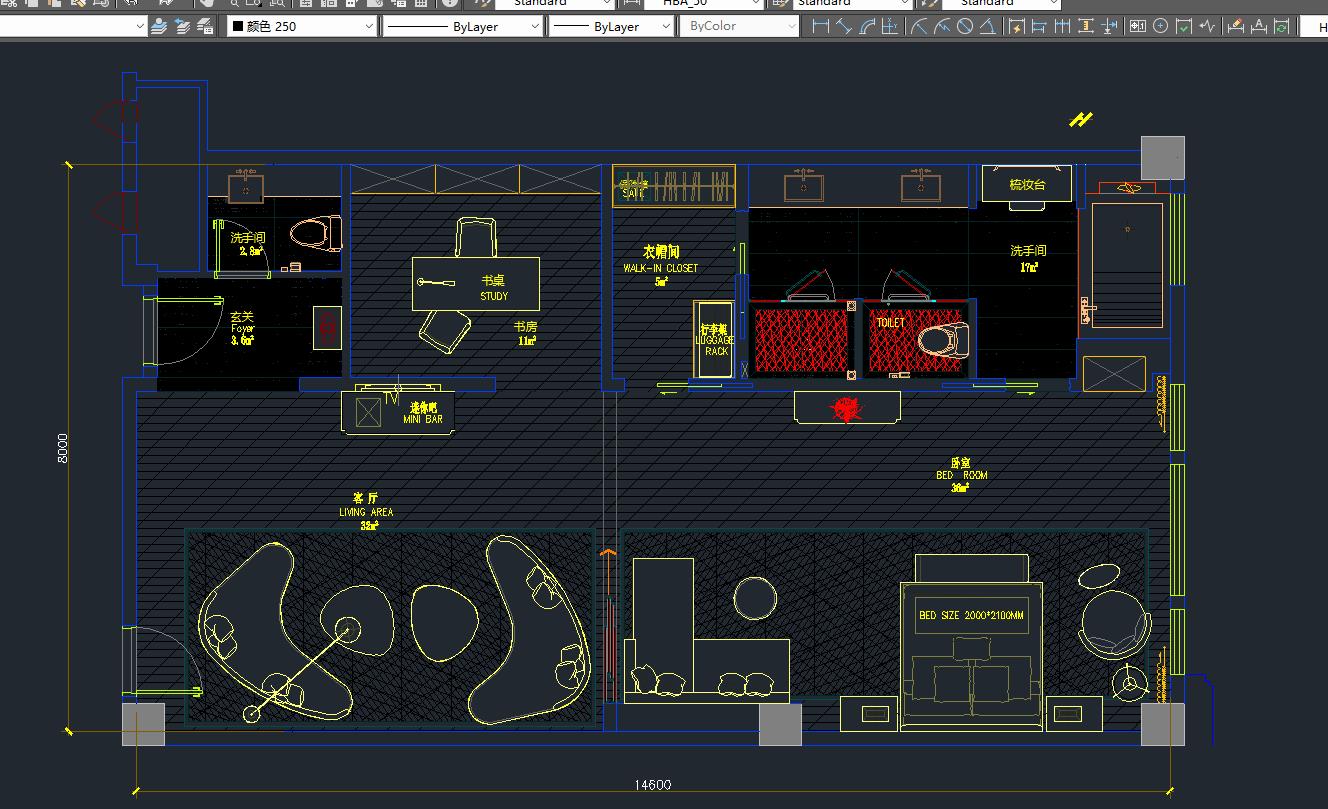The width and height of the screenshot is (1328, 809).
Task: Select the small washroom toilet fixture
Action: pyautogui.click(x=317, y=233)
